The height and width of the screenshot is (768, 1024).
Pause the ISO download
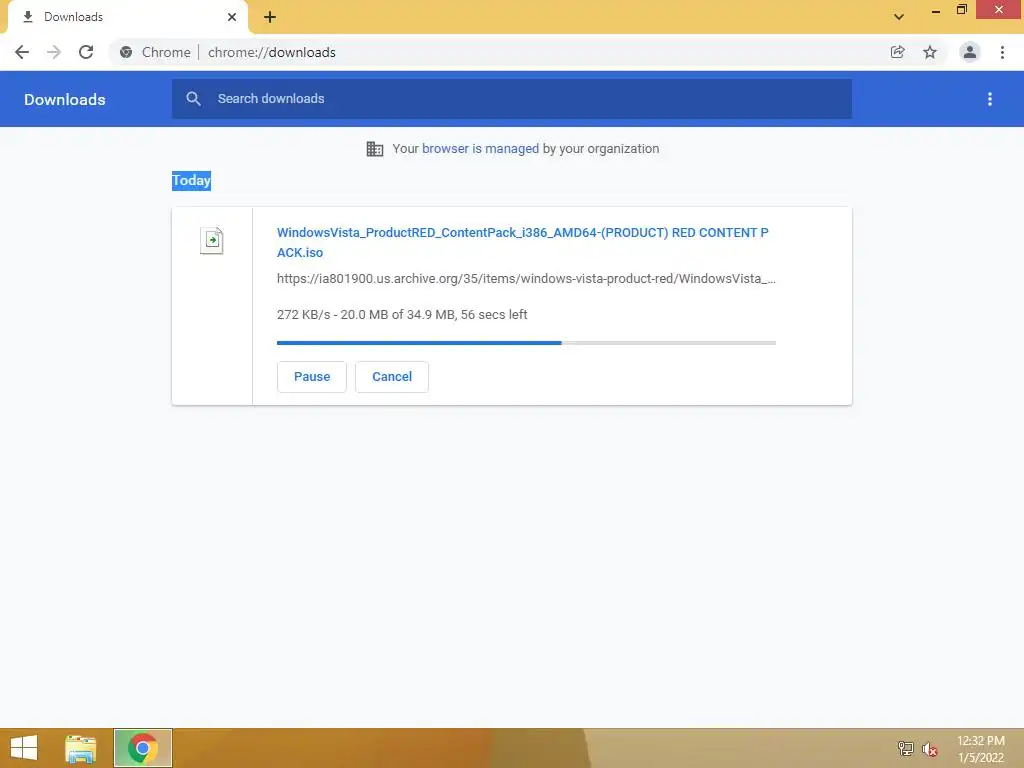(x=312, y=377)
